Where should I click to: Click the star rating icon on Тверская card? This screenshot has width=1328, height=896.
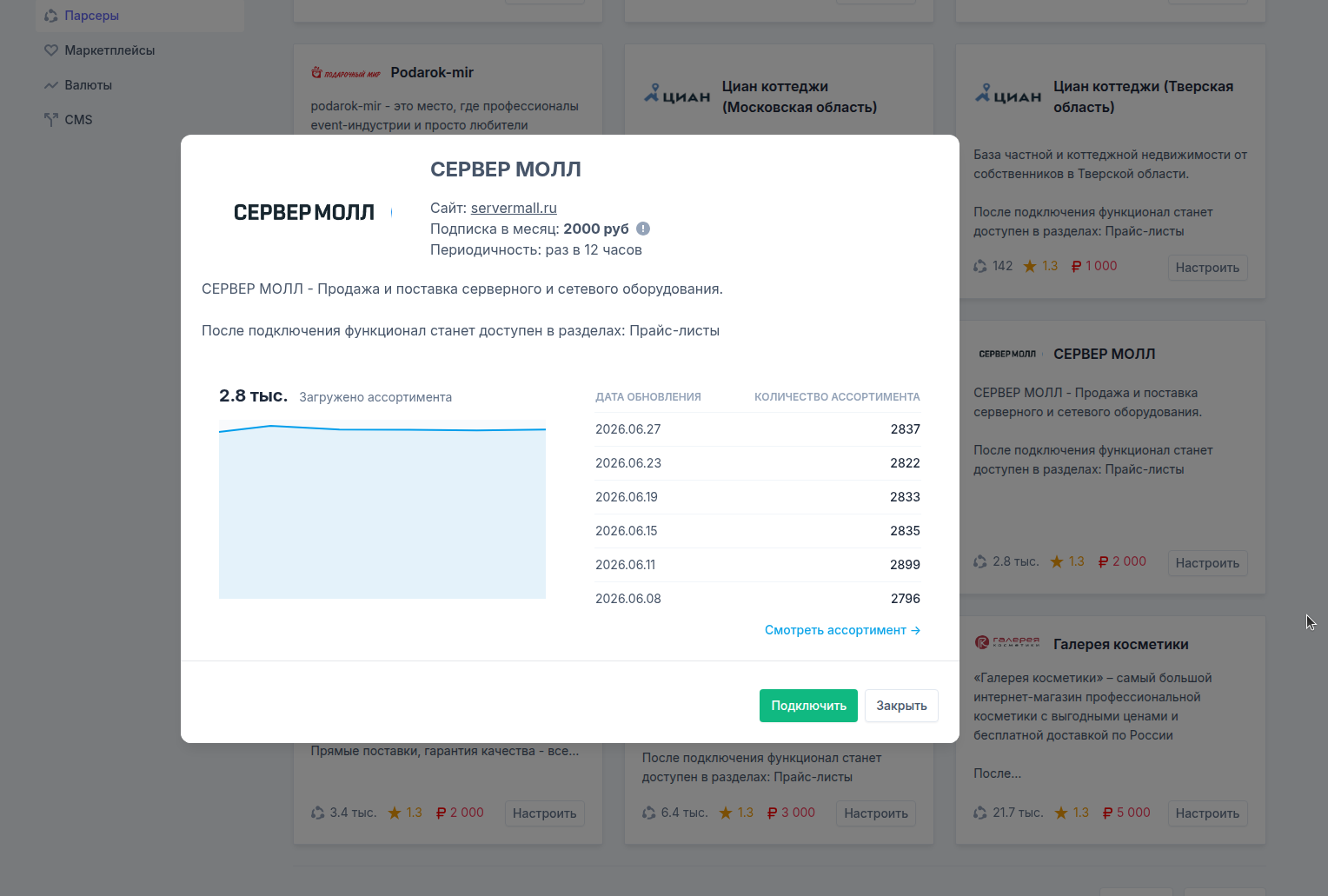click(1030, 266)
